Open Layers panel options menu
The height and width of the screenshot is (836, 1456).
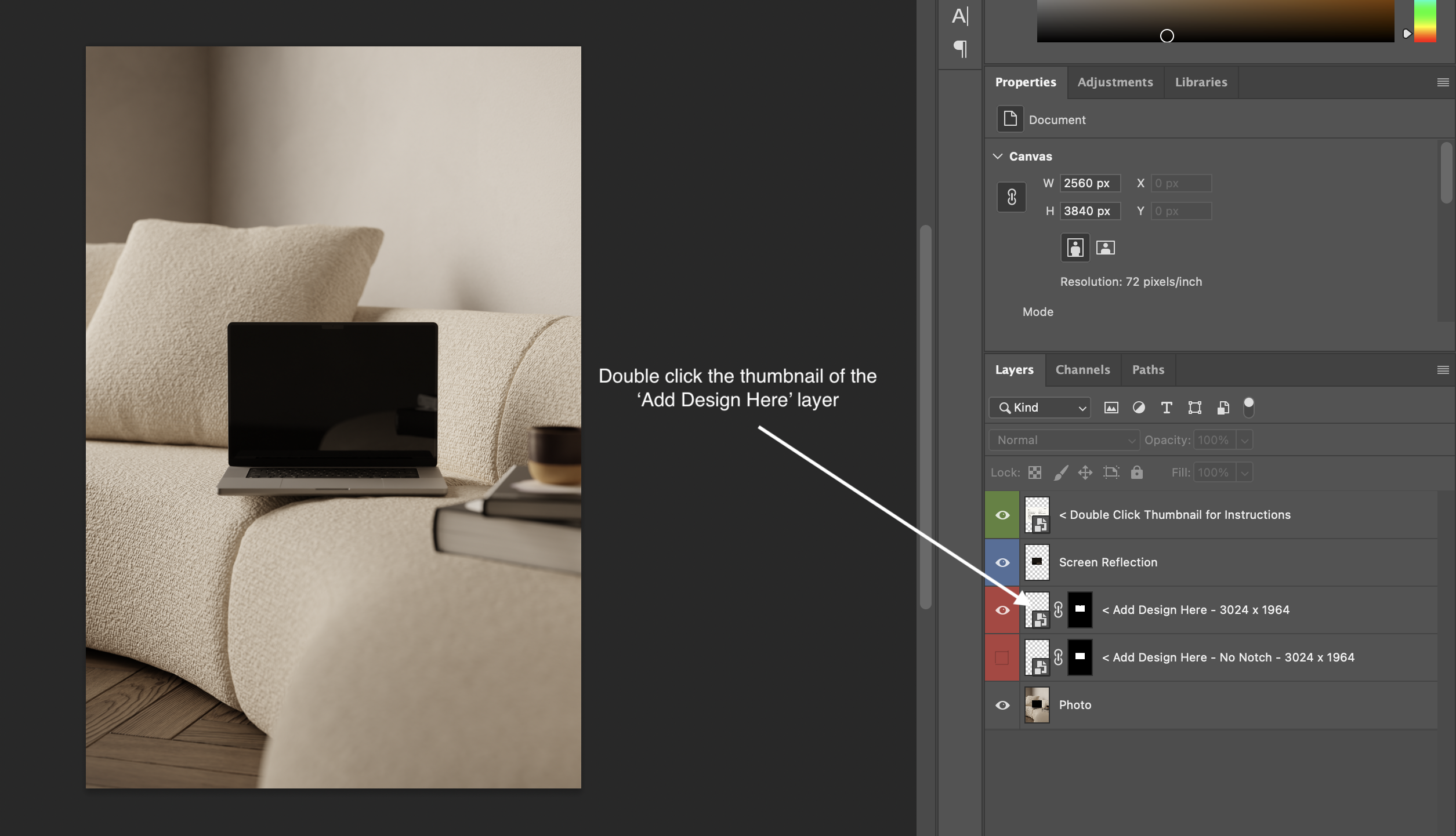(x=1443, y=370)
